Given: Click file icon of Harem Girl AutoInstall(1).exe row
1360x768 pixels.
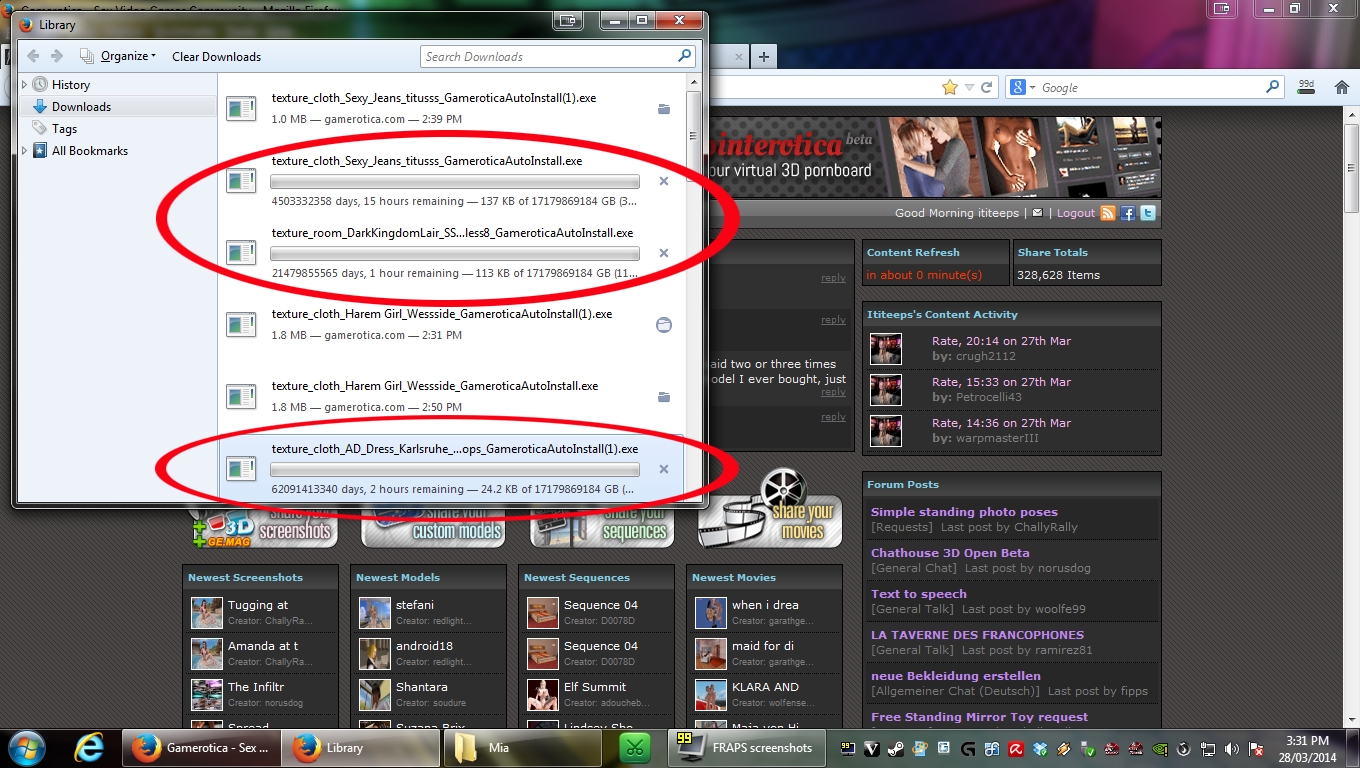Looking at the screenshot, I should [241, 325].
